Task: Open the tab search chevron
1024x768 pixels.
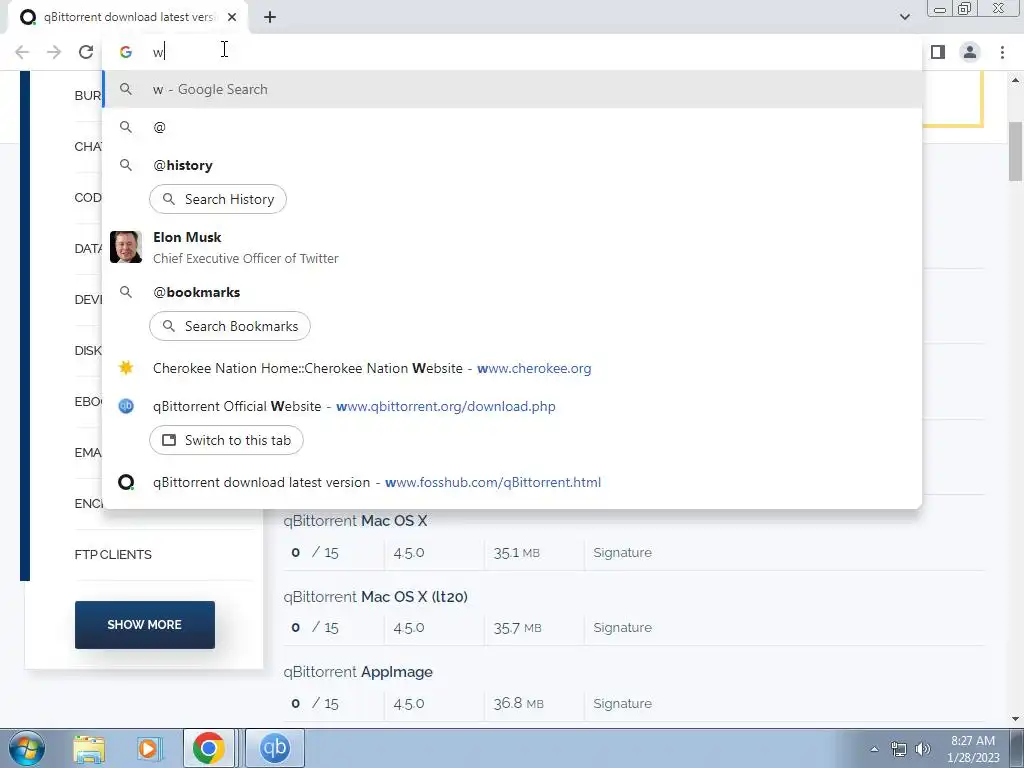Action: pyautogui.click(x=904, y=17)
